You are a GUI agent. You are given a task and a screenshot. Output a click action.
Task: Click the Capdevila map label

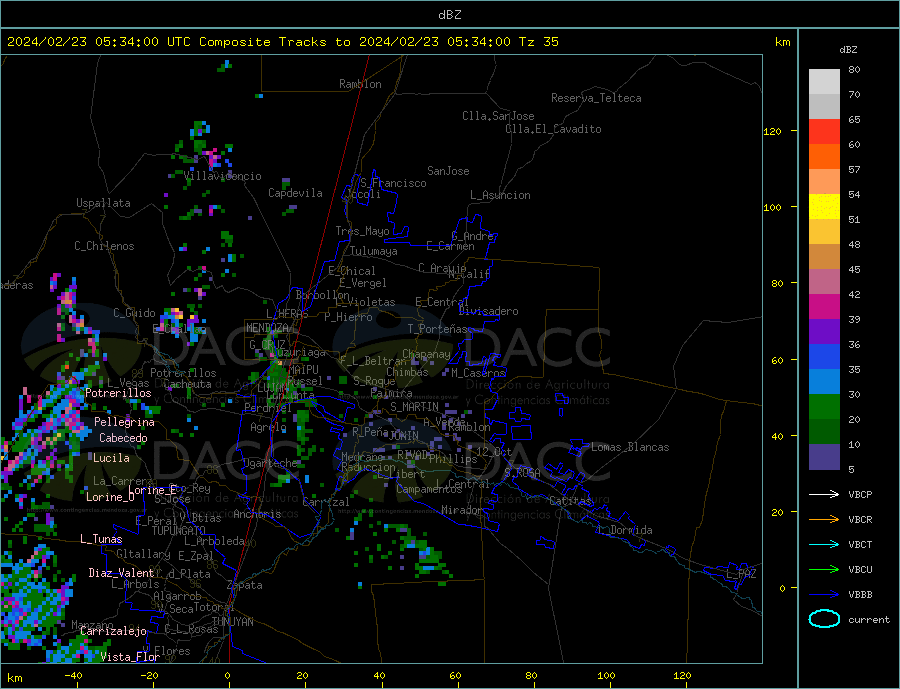click(295, 193)
